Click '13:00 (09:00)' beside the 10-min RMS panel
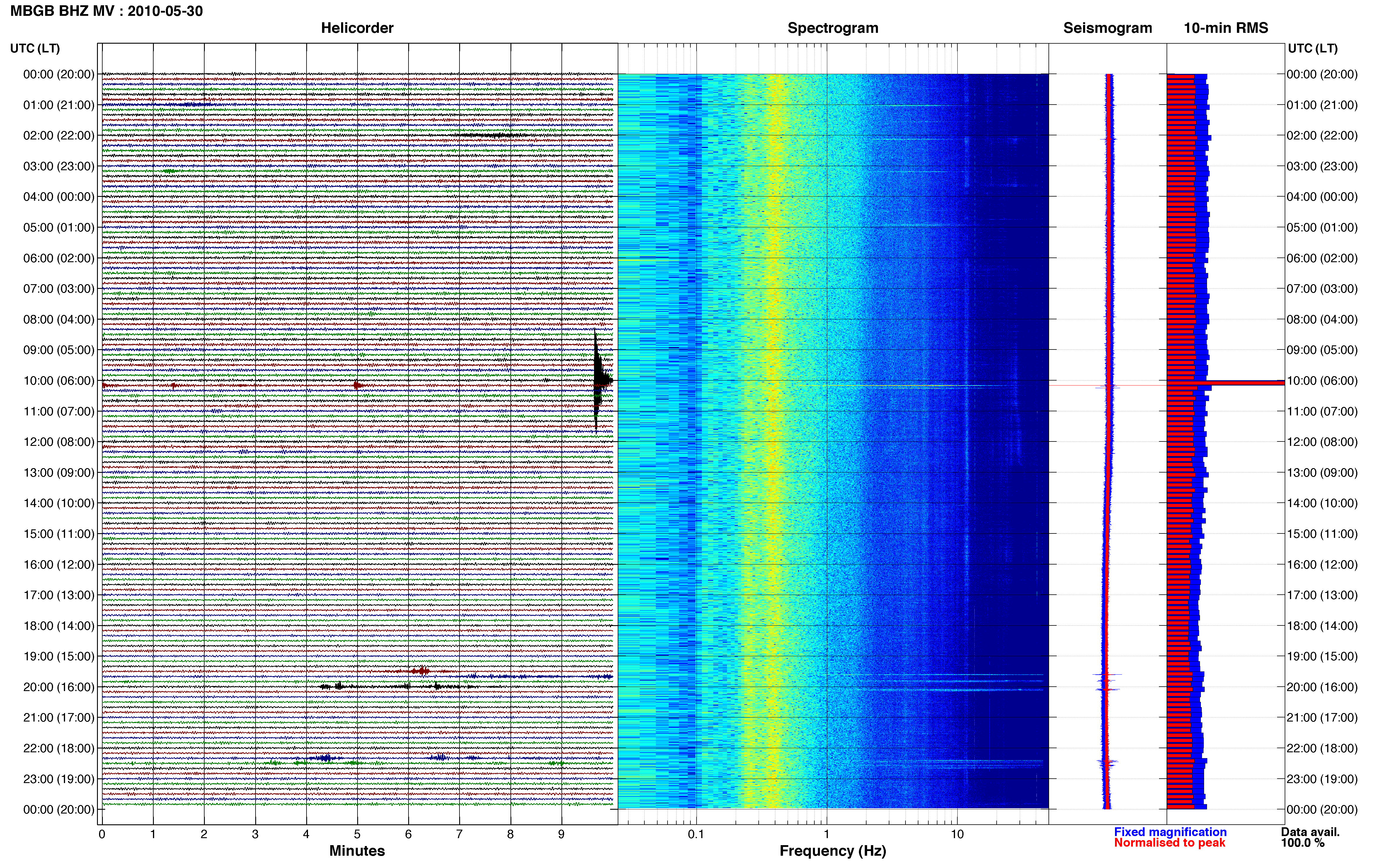 (x=1322, y=473)
